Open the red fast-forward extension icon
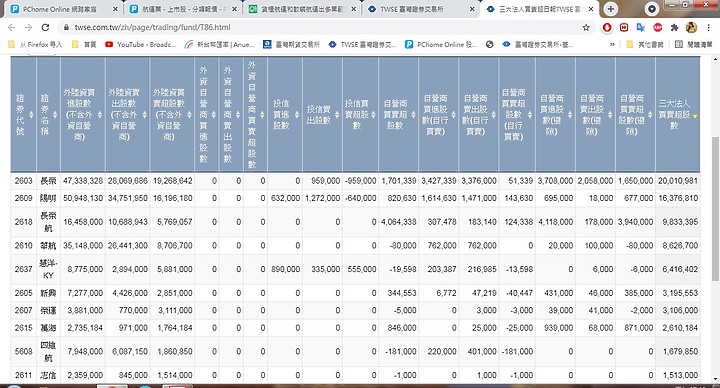This screenshot has height=388, width=720. 624,28
